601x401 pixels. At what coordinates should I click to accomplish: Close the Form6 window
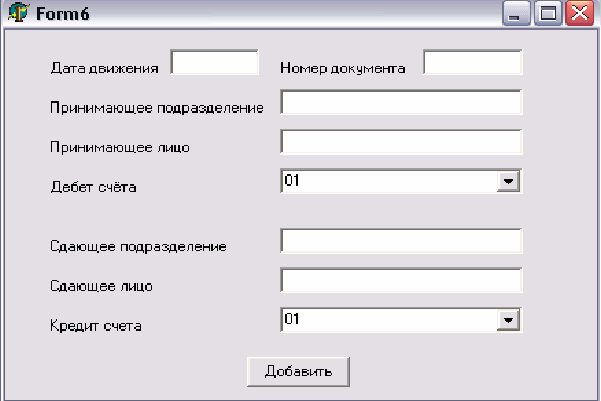pyautogui.click(x=578, y=14)
